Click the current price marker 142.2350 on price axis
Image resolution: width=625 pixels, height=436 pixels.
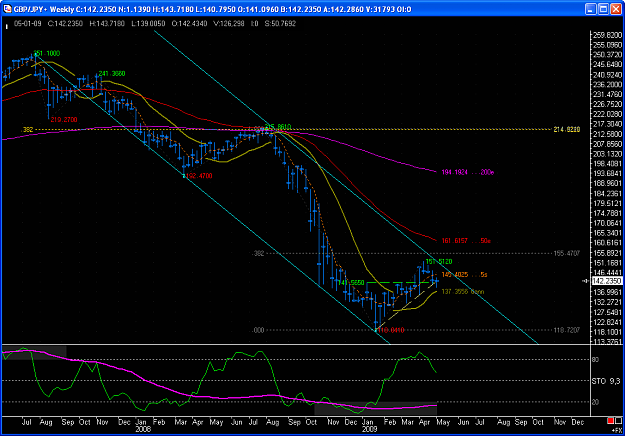click(607, 281)
